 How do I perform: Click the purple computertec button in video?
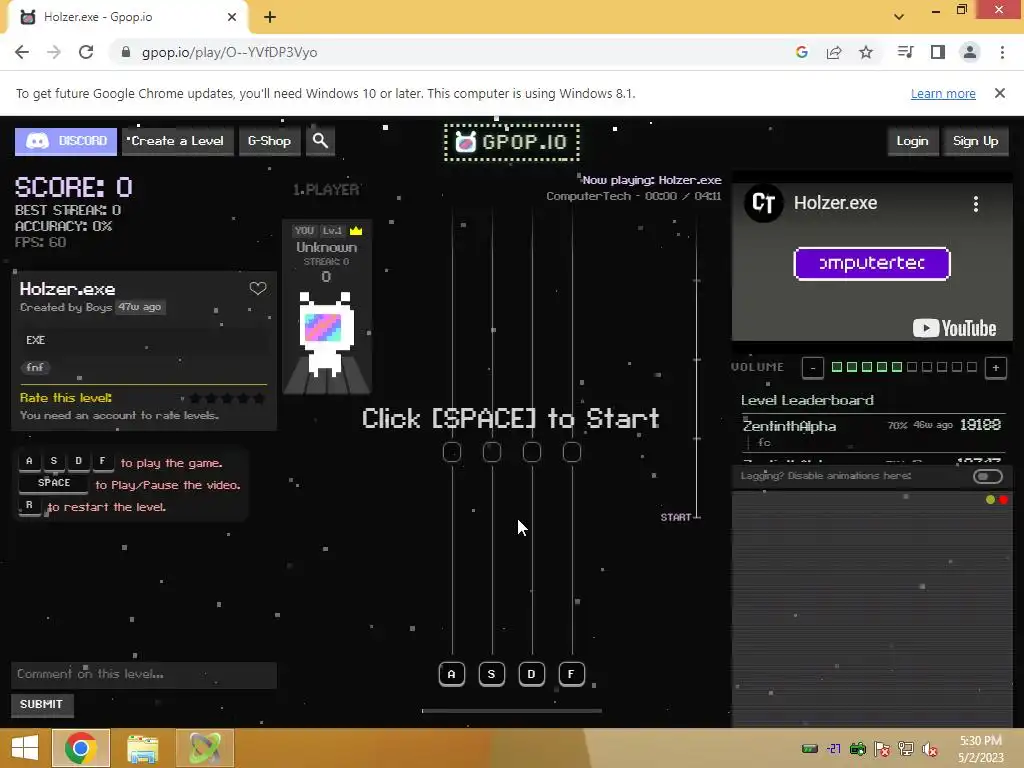point(872,263)
